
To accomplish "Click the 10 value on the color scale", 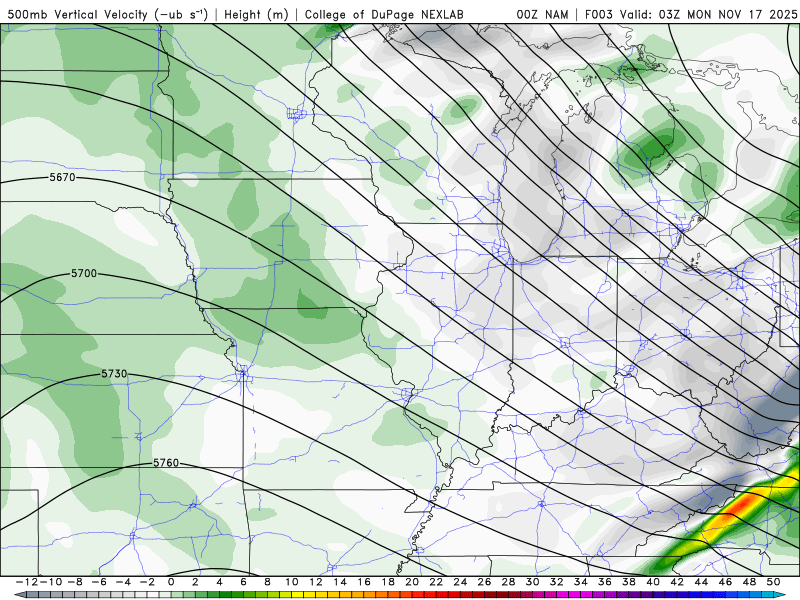I will (x=291, y=582).
